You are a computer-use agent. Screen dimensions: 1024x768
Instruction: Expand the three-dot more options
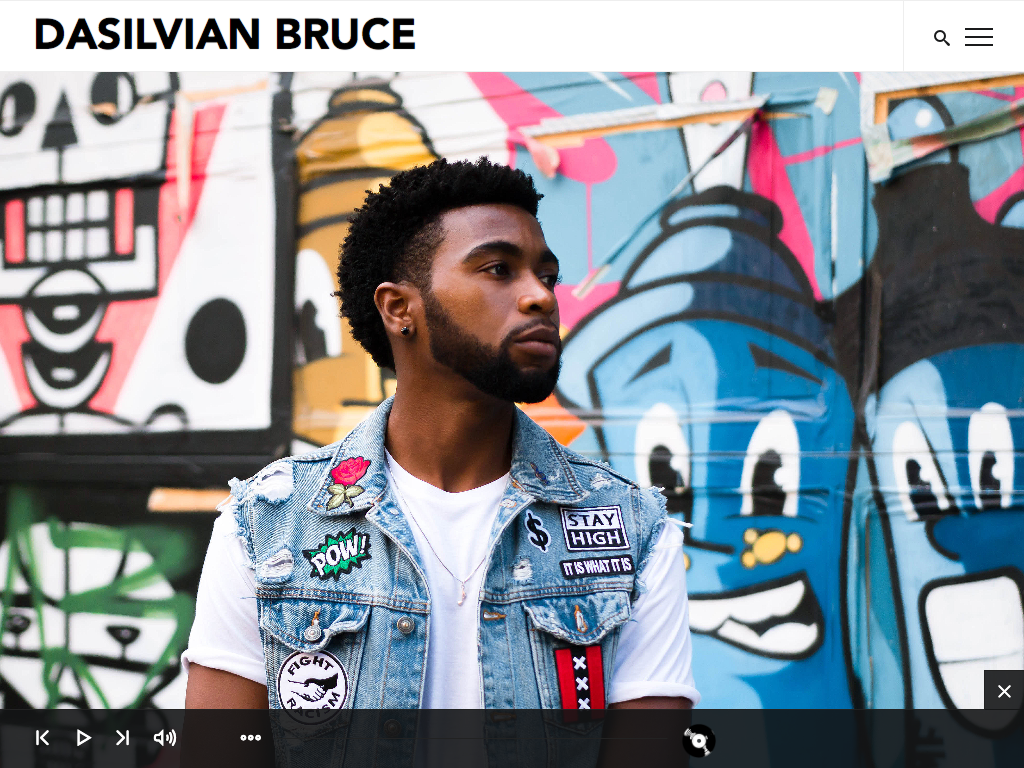[x=250, y=738]
